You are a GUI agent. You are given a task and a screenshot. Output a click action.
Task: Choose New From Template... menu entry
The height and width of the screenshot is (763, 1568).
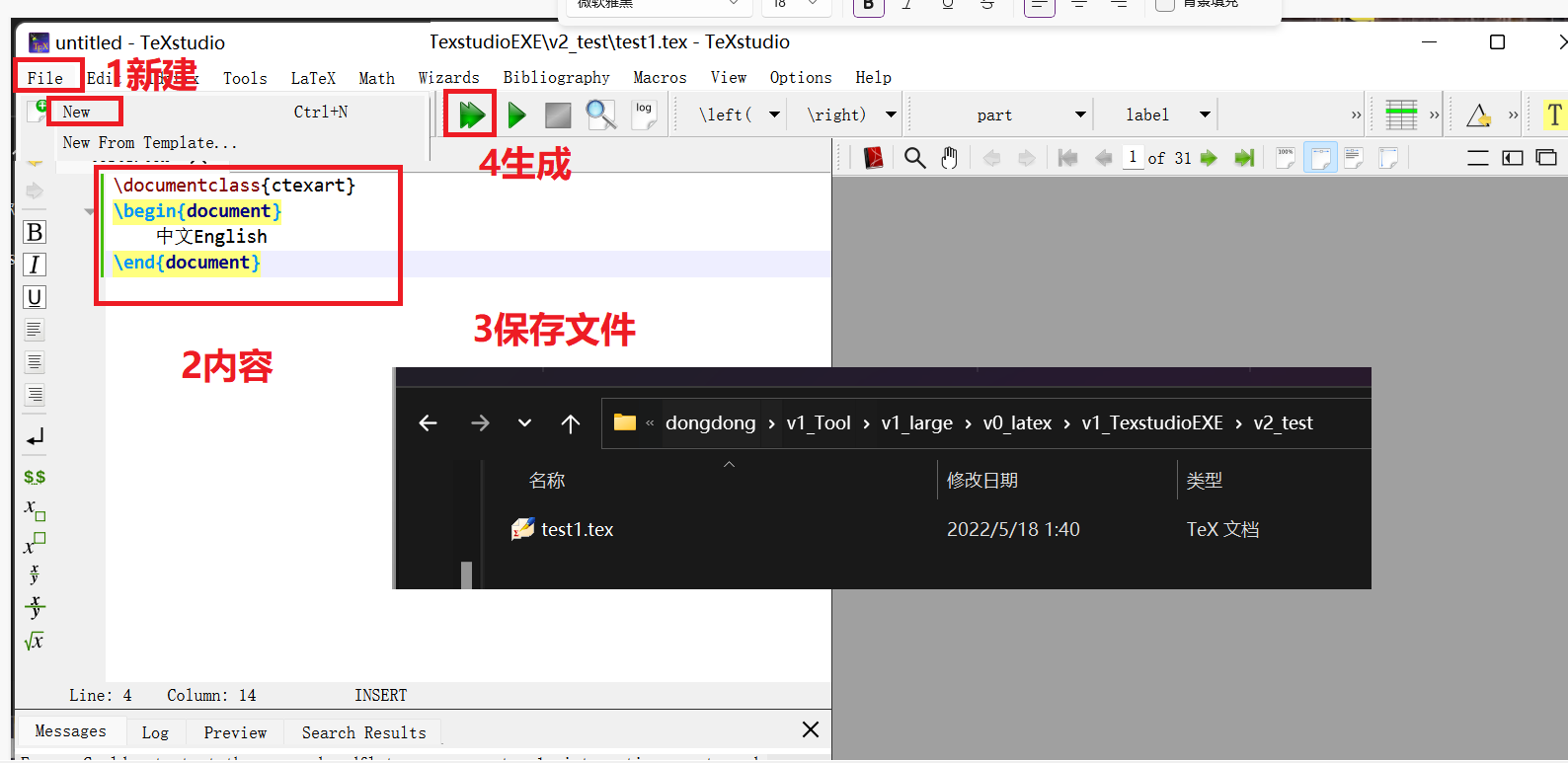[x=150, y=143]
